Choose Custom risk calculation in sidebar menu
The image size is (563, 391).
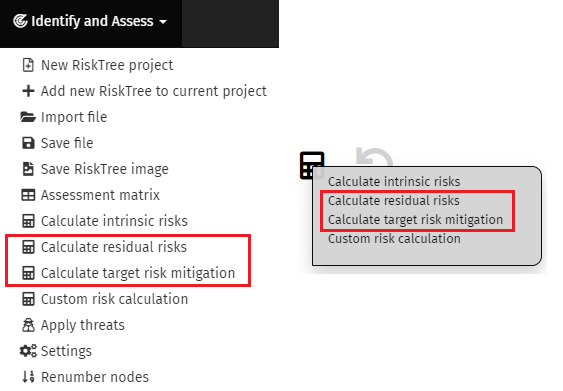click(114, 299)
